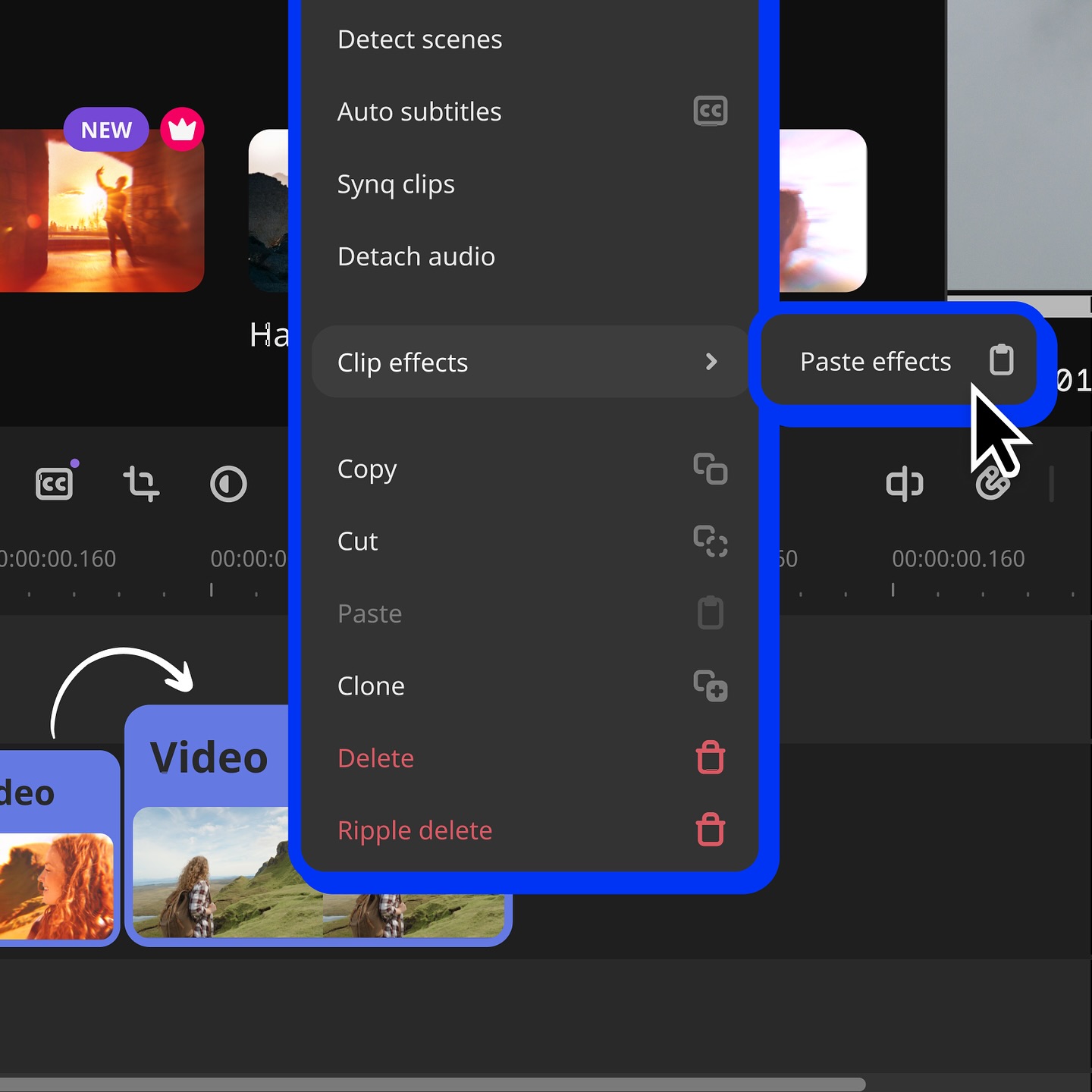Click the copy icon in Copy row
This screenshot has width=1092, height=1092.
(x=711, y=469)
